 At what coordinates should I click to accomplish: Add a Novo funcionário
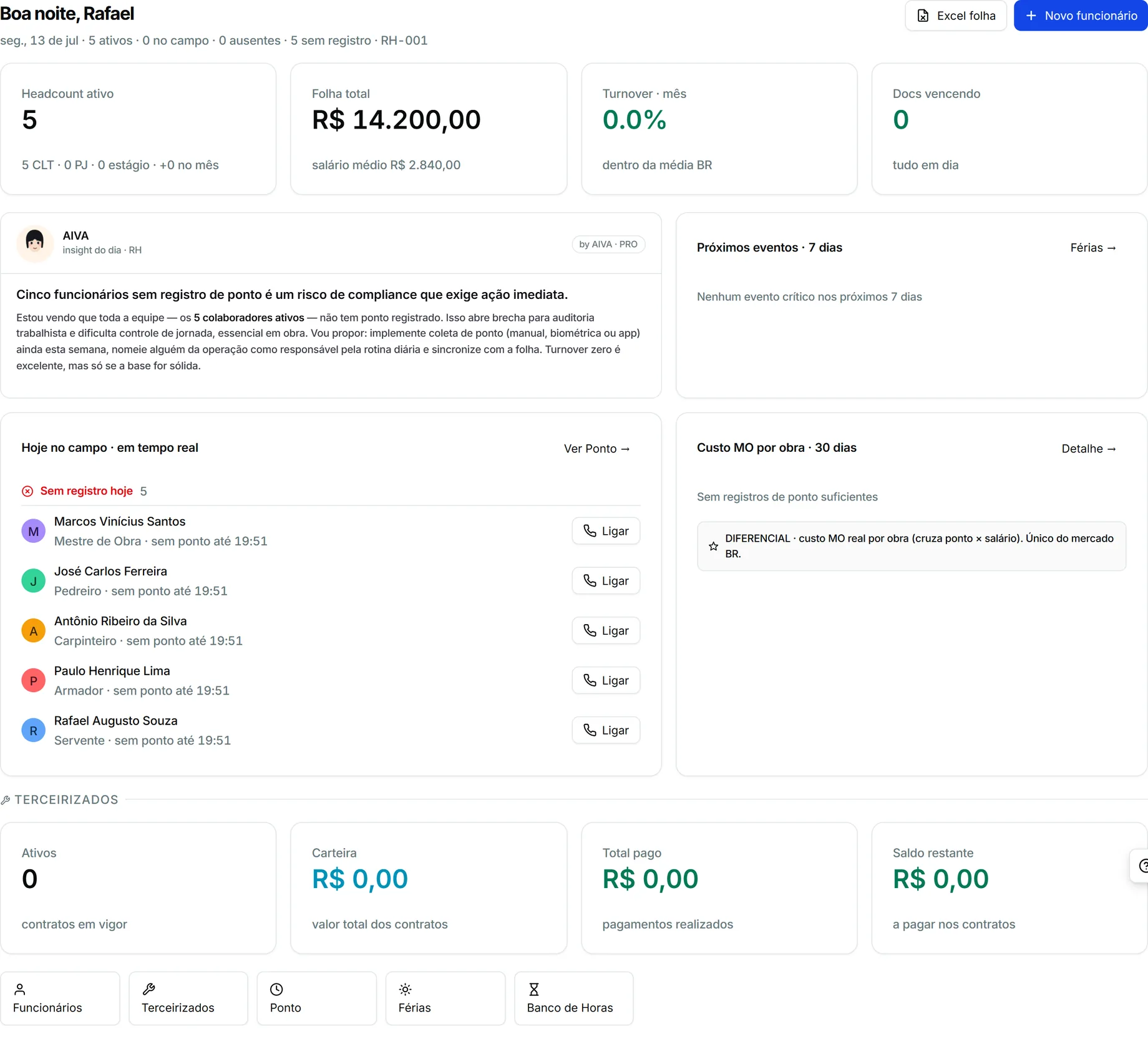click(x=1081, y=16)
